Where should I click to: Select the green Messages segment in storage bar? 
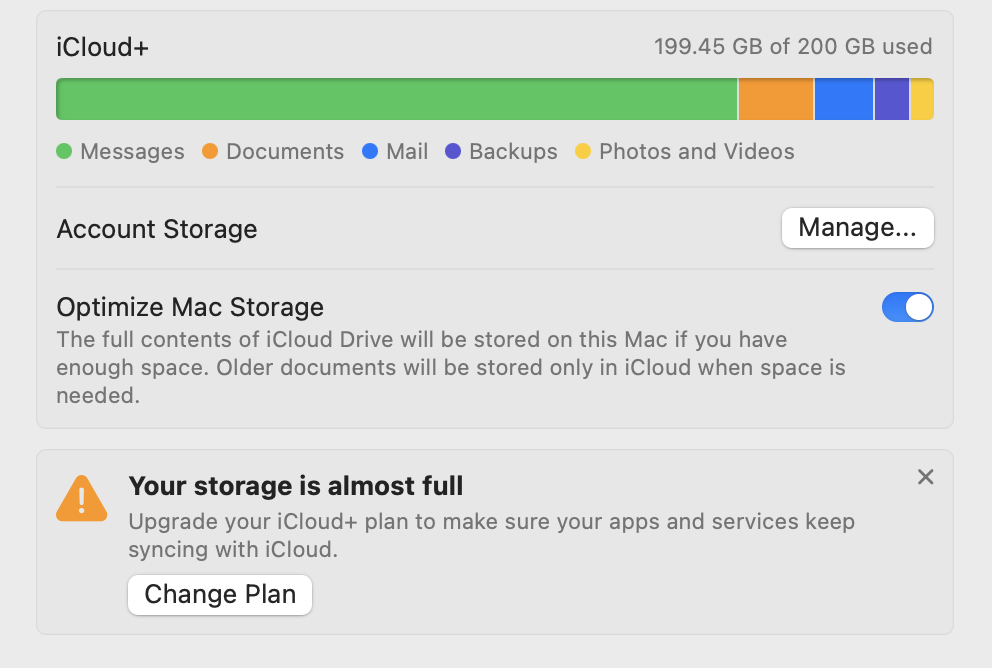pyautogui.click(x=396, y=99)
